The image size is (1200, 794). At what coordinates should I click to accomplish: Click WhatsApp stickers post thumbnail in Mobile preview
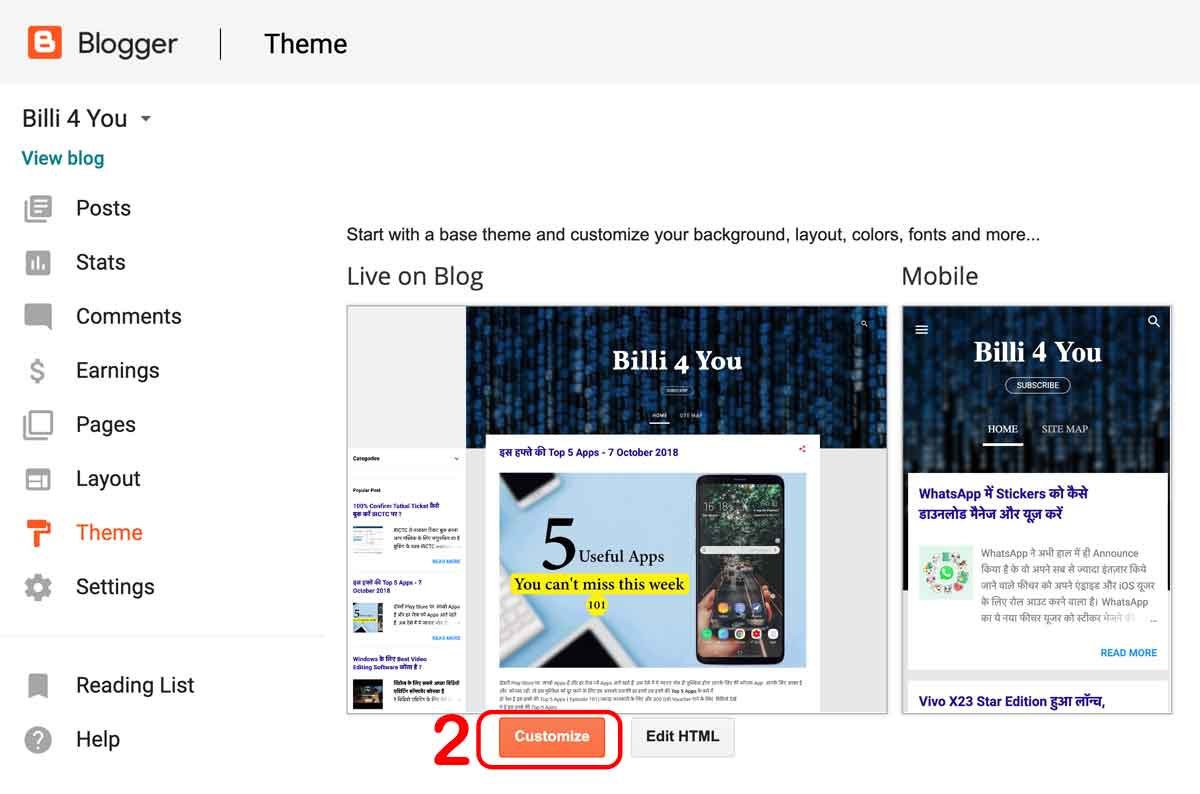click(x=945, y=573)
